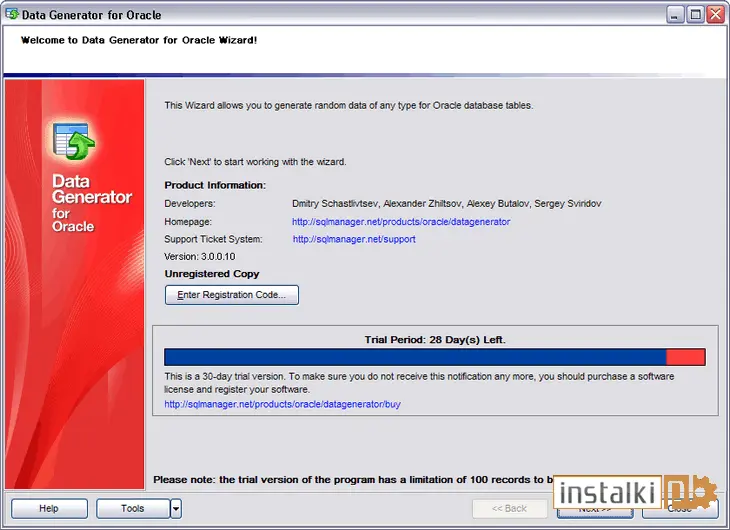730x530 pixels.
Task: Click the Data Generator table logo icon
Action: (74, 141)
